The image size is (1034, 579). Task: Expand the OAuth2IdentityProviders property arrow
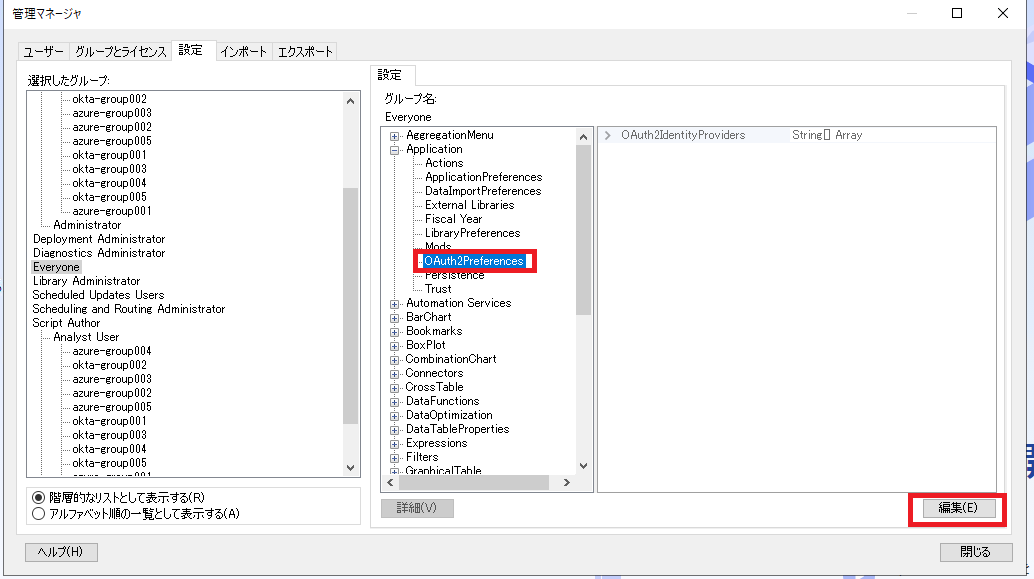(x=608, y=135)
